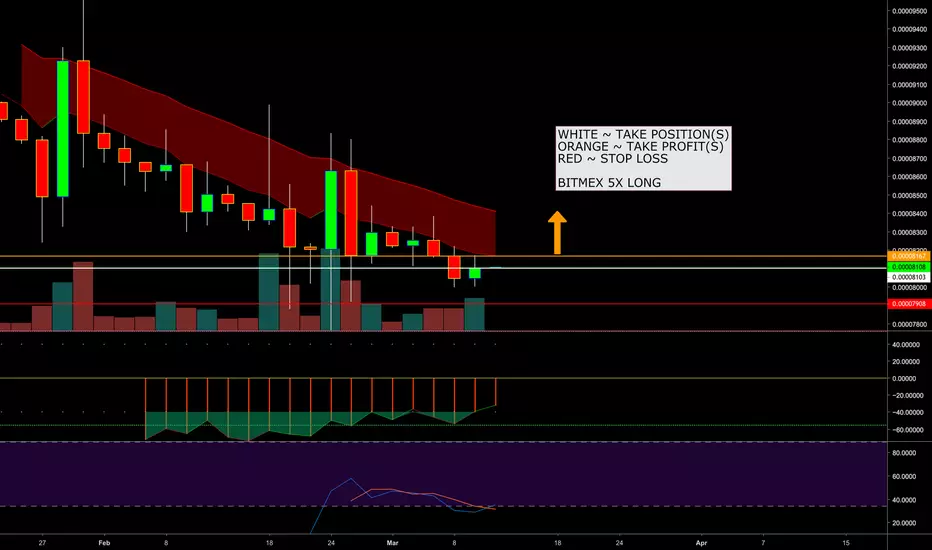Click the Feb date label on time axis
The width and height of the screenshot is (932, 550).
click(104, 542)
